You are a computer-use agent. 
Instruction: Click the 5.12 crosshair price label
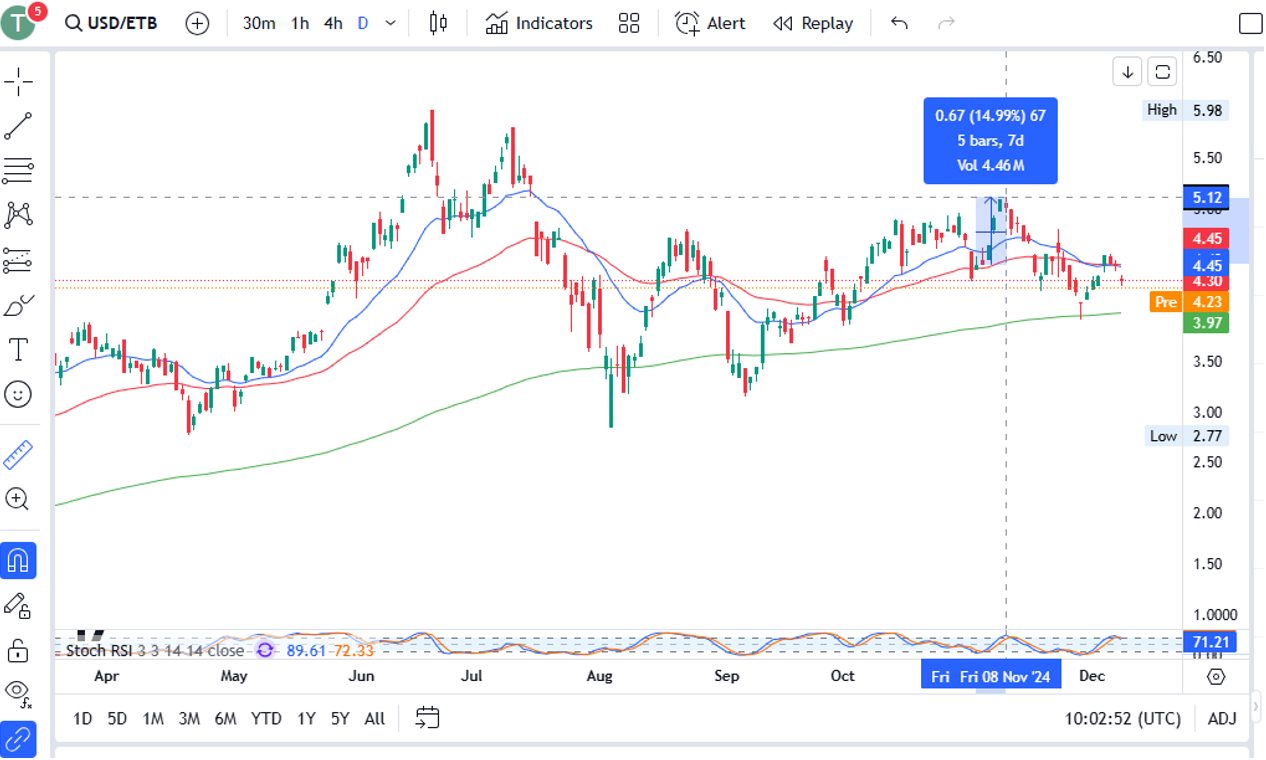pyautogui.click(x=1206, y=198)
